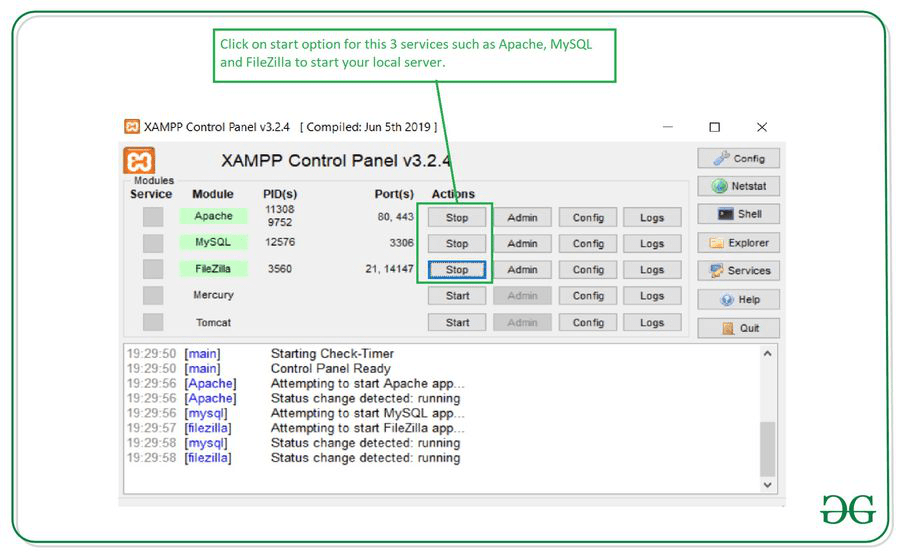Viewport: 900px width, 554px height.
Task: Close the XAMPP Control Panel window
Action: coord(762,127)
